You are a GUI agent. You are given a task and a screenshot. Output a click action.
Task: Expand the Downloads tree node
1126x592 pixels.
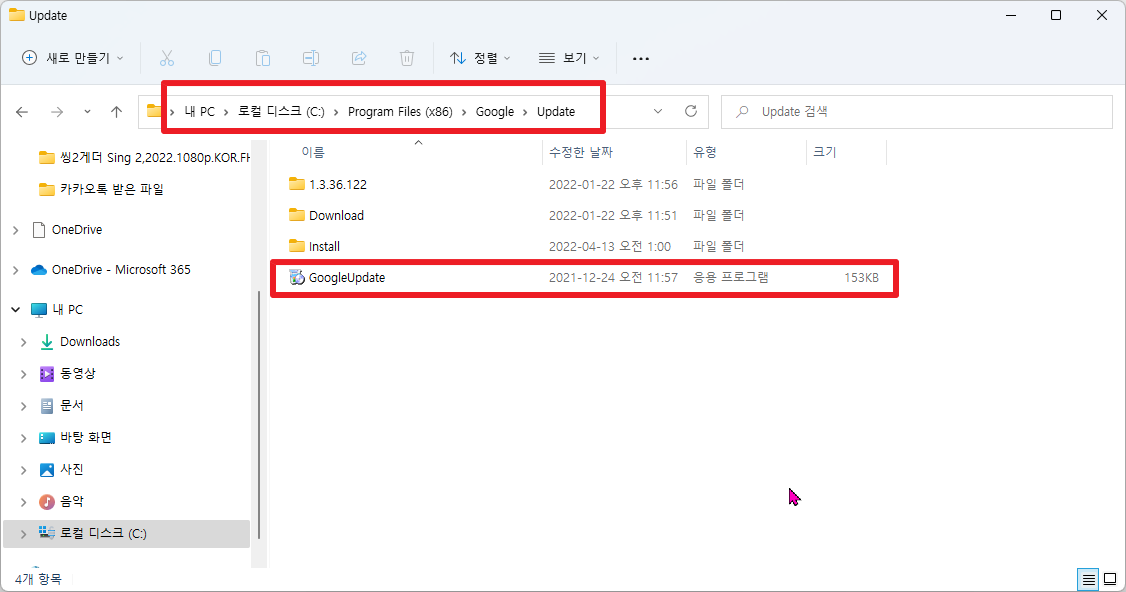[24, 342]
